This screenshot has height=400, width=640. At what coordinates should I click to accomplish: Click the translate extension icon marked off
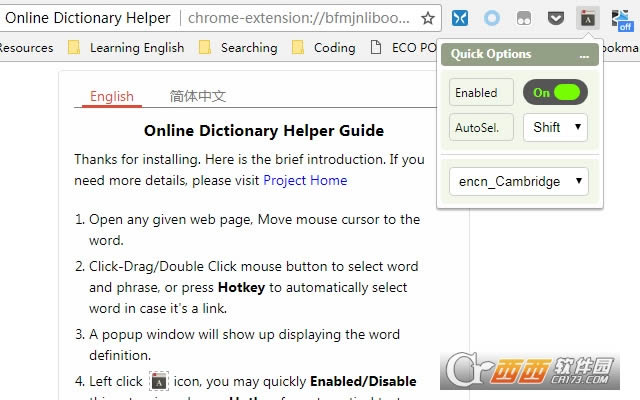[621, 20]
